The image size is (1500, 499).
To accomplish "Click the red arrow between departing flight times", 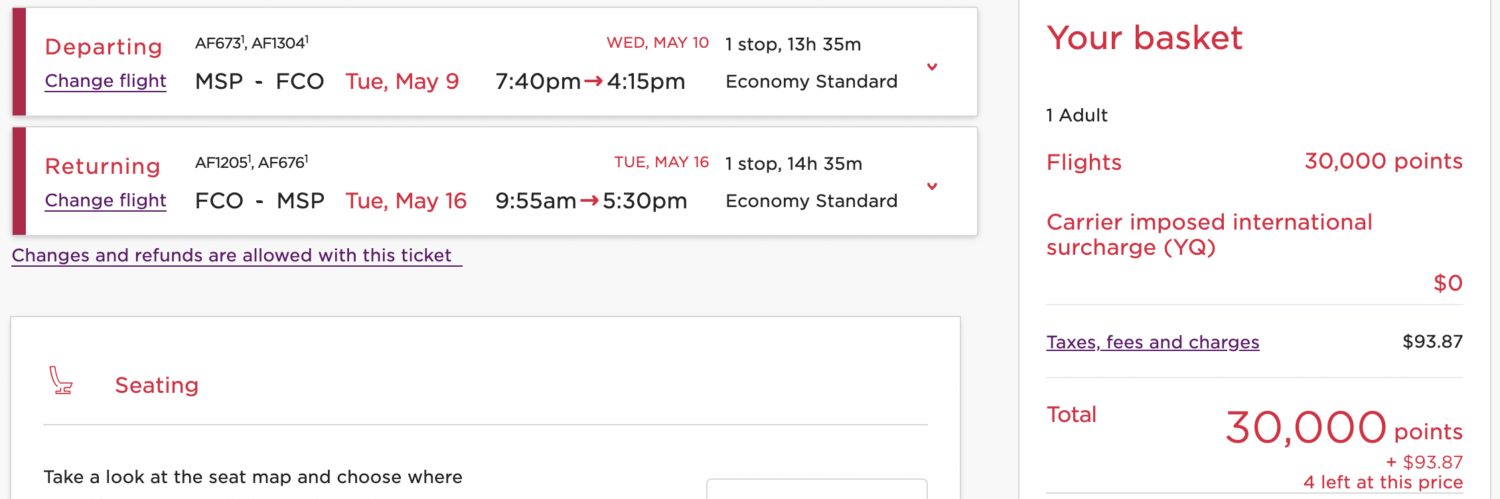I will click(593, 82).
